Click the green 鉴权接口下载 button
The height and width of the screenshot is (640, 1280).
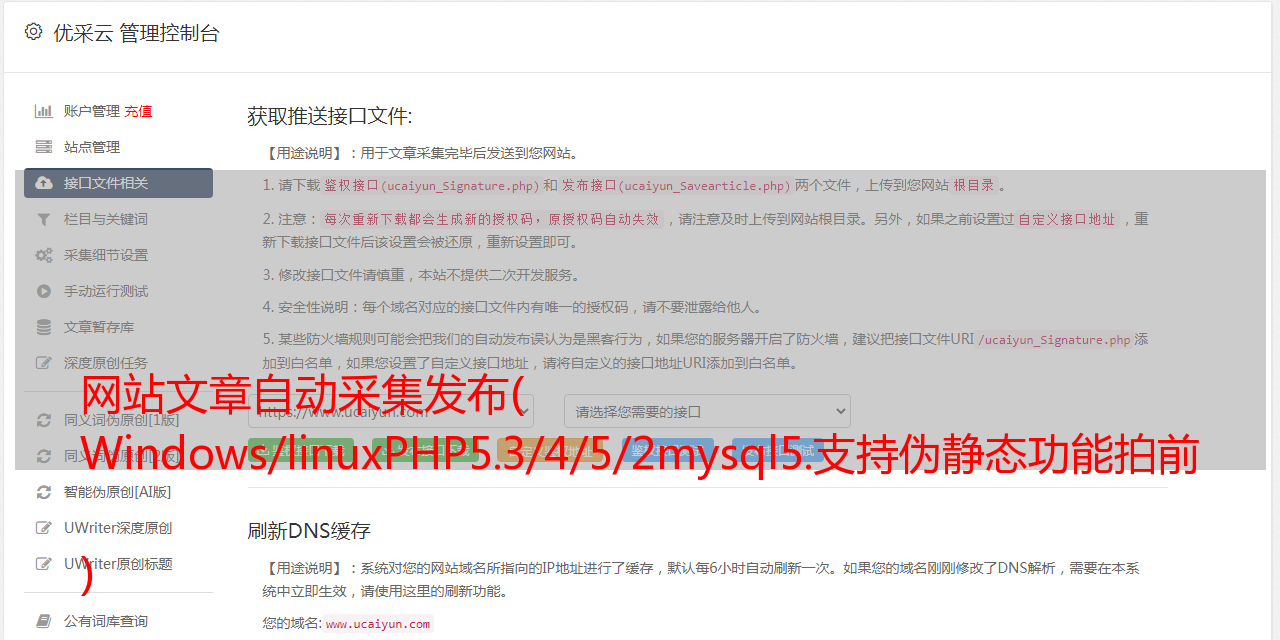click(x=303, y=453)
